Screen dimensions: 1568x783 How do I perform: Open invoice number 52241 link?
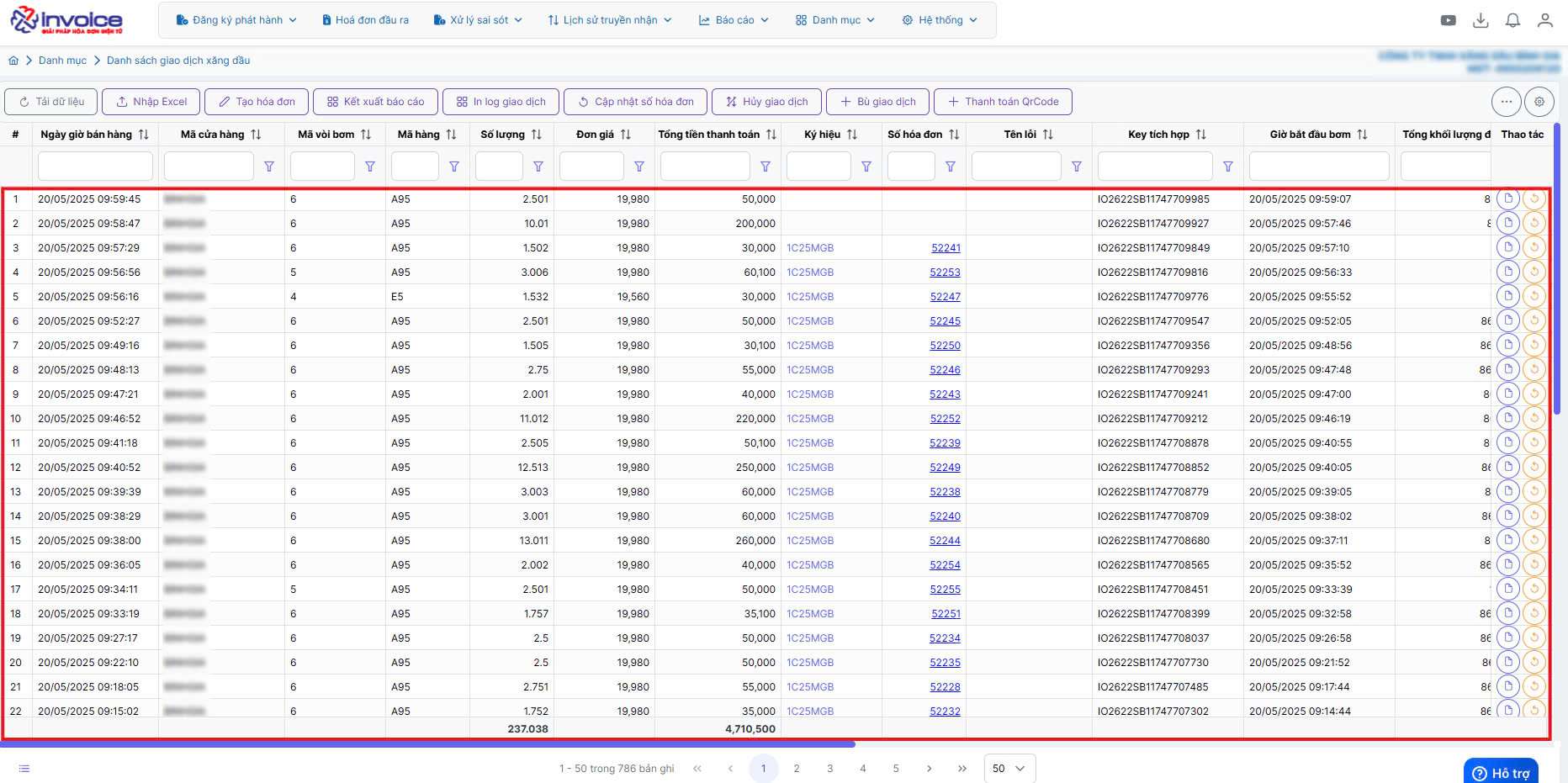[x=946, y=248]
